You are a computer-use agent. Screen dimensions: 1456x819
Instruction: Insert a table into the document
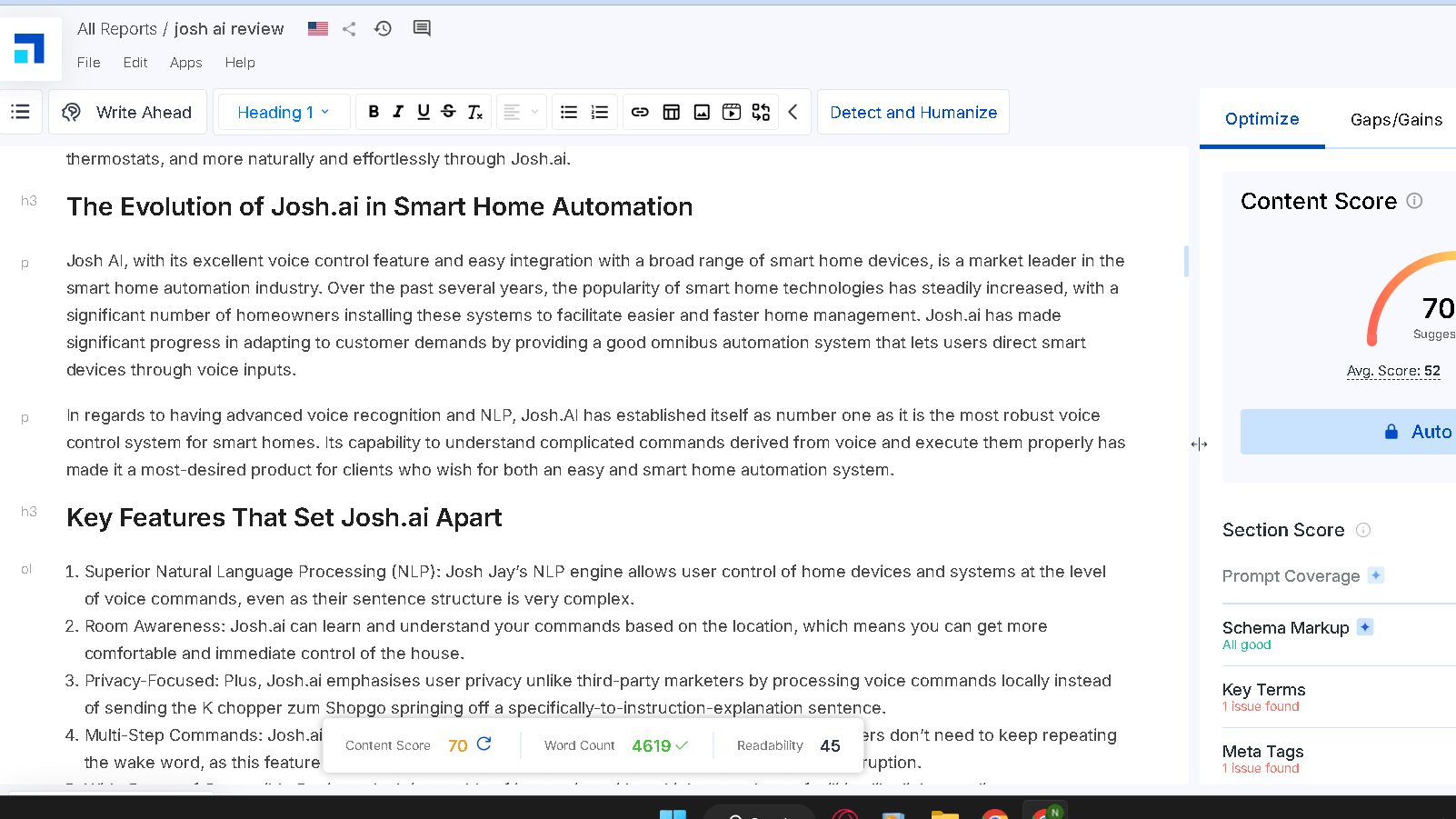click(671, 112)
